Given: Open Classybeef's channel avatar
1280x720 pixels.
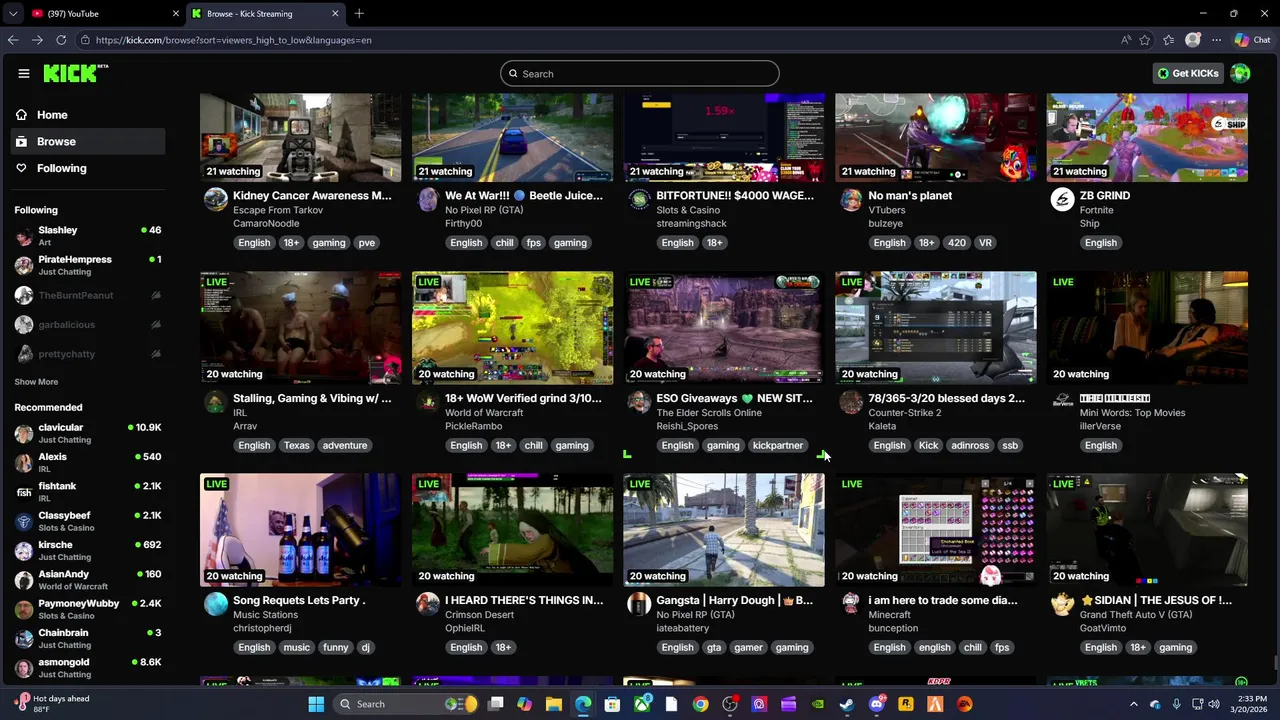Looking at the screenshot, I should [24, 521].
